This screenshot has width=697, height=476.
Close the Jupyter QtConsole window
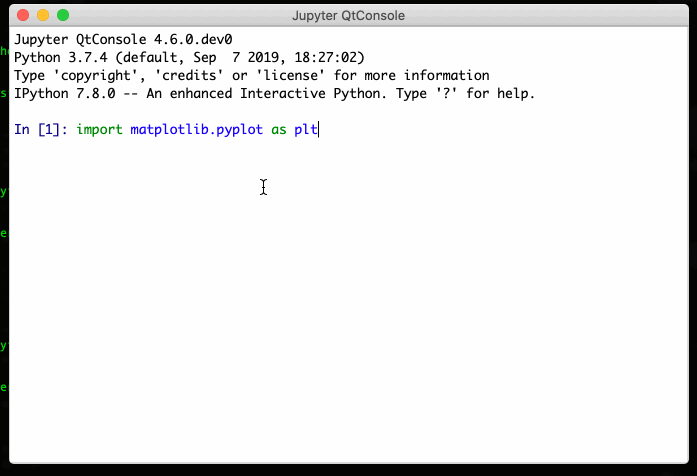[x=23, y=16]
